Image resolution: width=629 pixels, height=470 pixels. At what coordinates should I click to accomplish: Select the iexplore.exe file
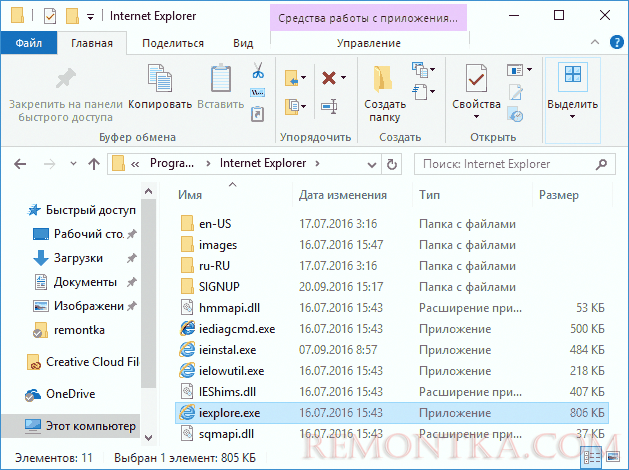tap(392, 413)
